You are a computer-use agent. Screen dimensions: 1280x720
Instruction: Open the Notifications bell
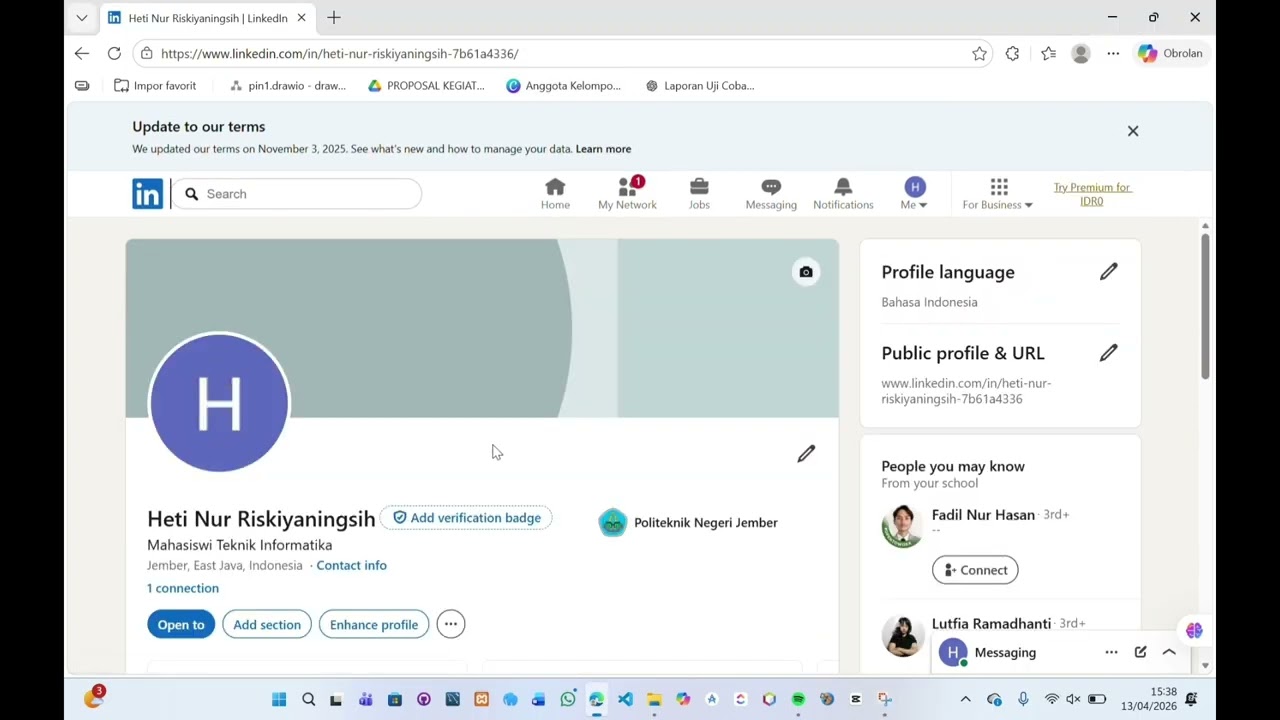pyautogui.click(x=843, y=194)
